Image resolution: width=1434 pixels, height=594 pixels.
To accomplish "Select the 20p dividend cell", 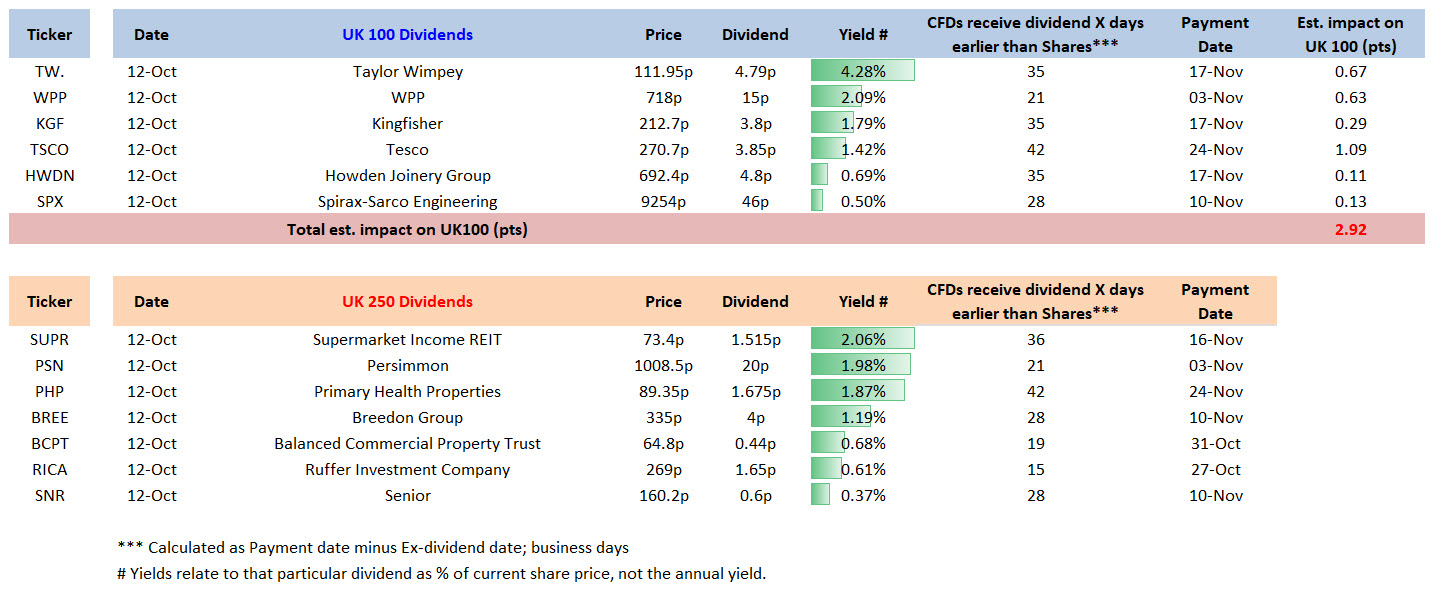I will coord(755,366).
